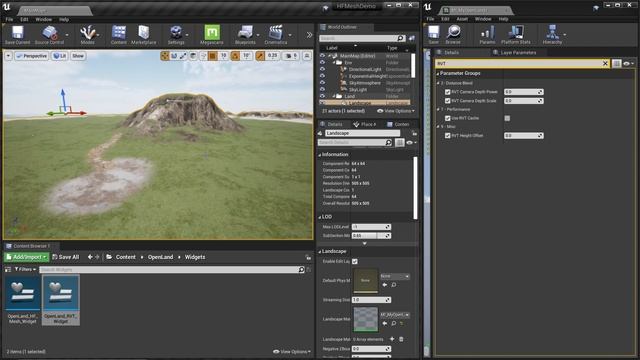The image size is (640, 360).
Task: Open the Blueprints toolbar button
Action: tap(245, 35)
